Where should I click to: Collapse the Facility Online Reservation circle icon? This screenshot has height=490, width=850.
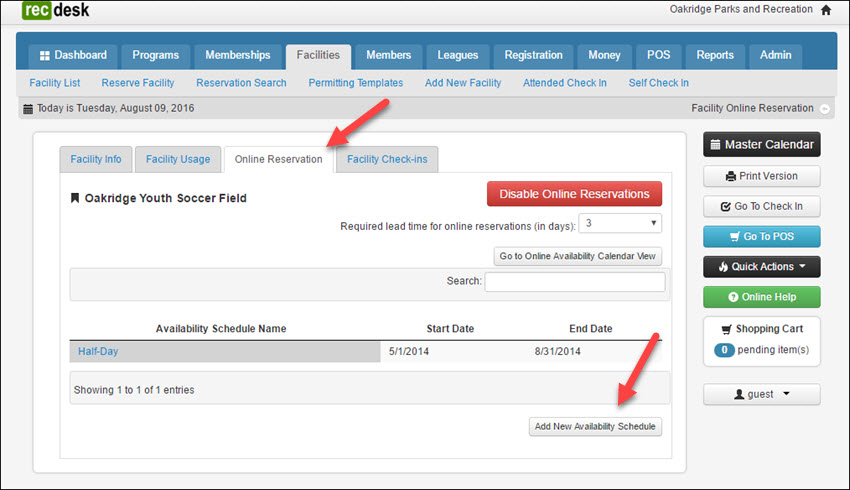coord(825,109)
